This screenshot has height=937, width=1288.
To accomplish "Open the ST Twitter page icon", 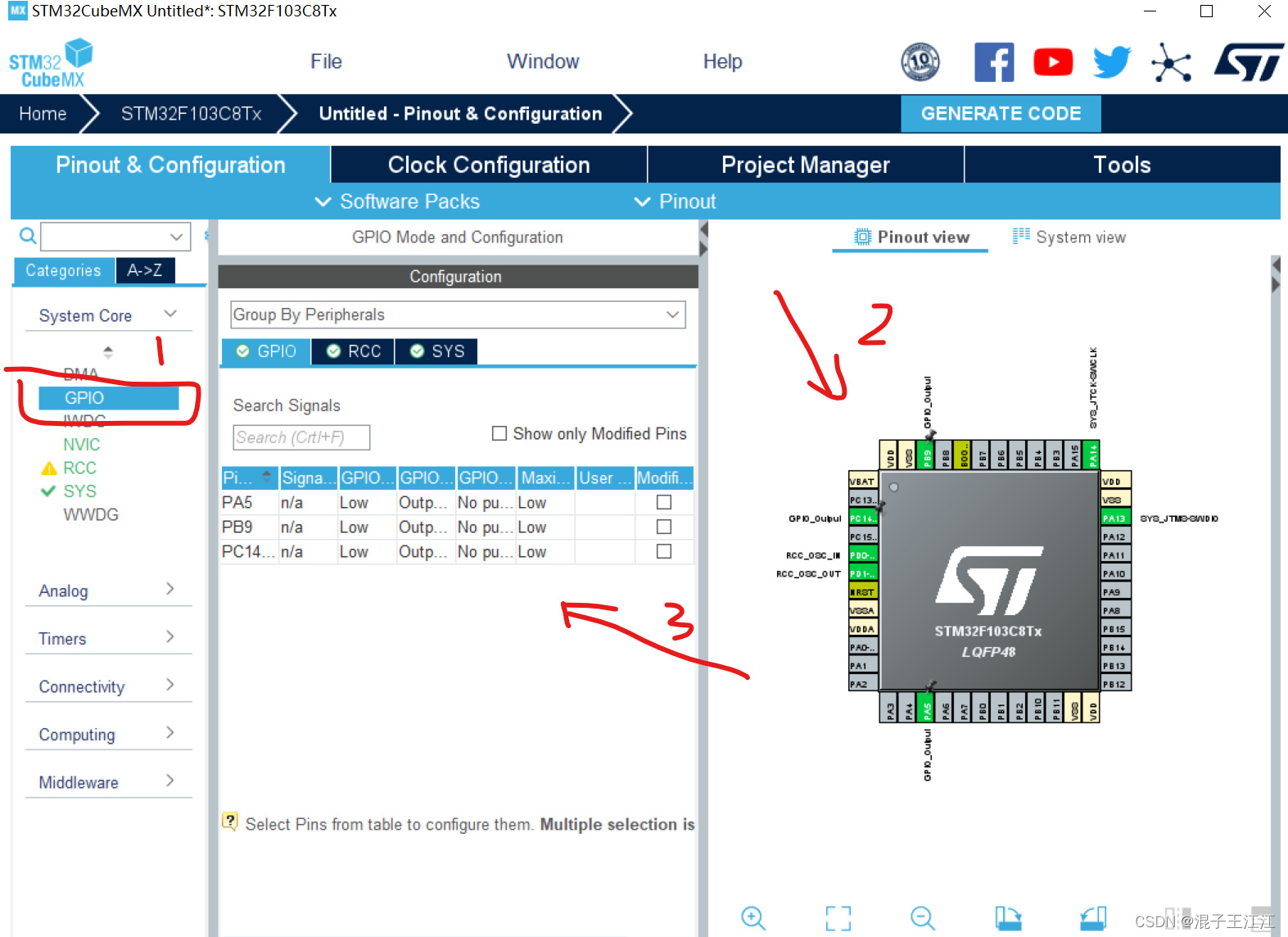I will (x=1112, y=62).
